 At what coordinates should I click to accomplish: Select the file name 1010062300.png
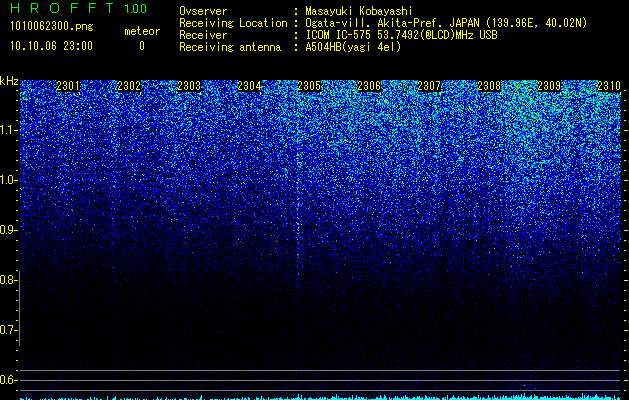click(x=52, y=26)
